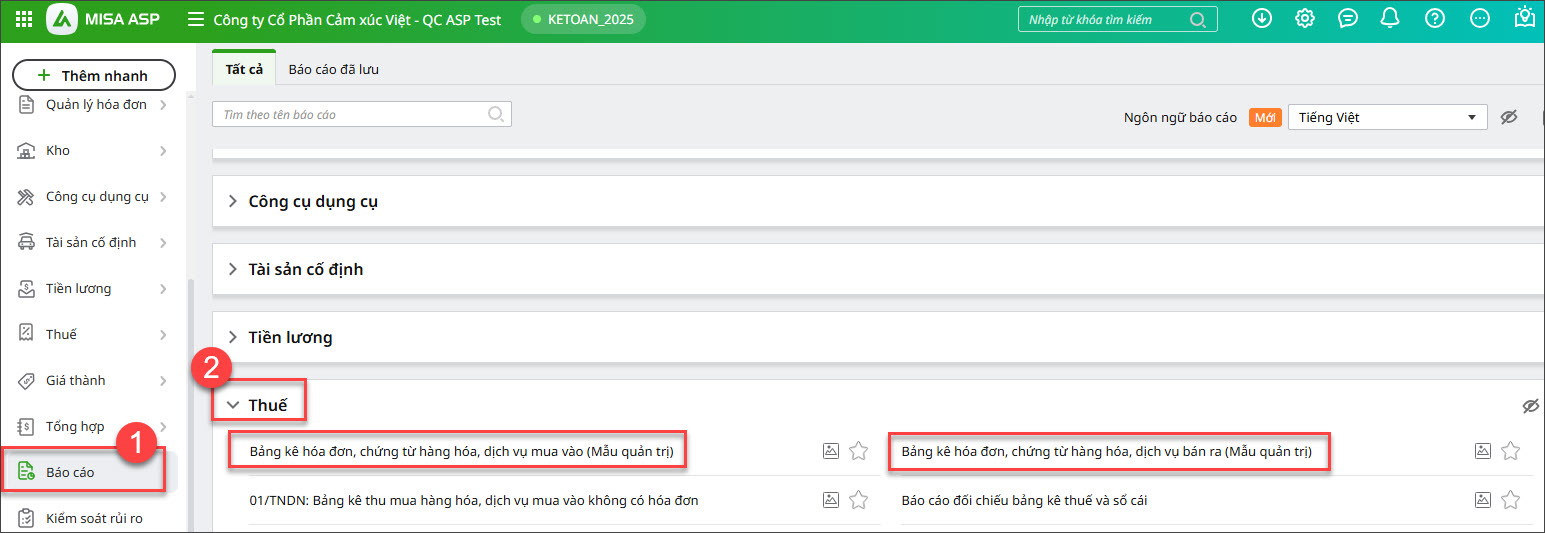Open notifications bell icon
The image size is (1545, 533).
1389,19
